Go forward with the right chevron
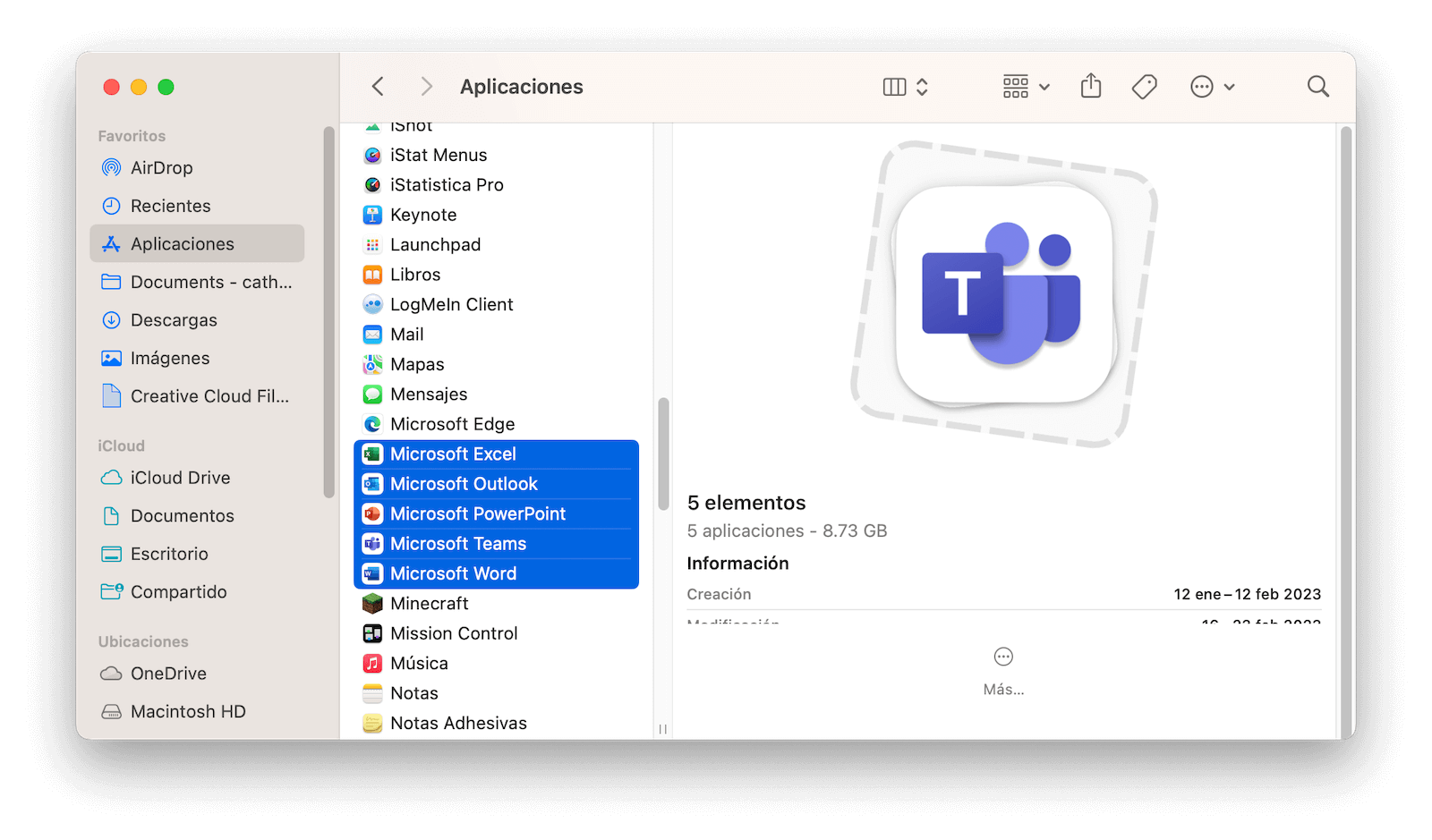Image resolution: width=1432 pixels, height=840 pixels. [426, 87]
